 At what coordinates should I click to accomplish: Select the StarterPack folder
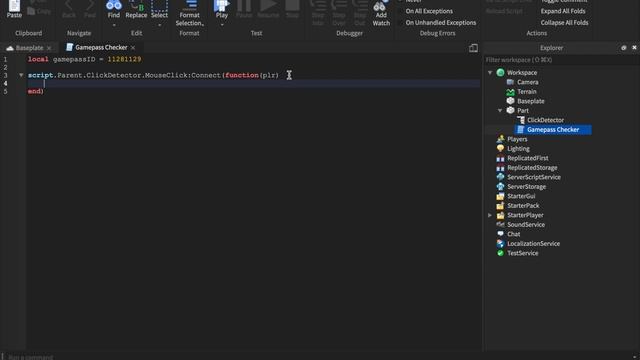pyautogui.click(x=523, y=206)
